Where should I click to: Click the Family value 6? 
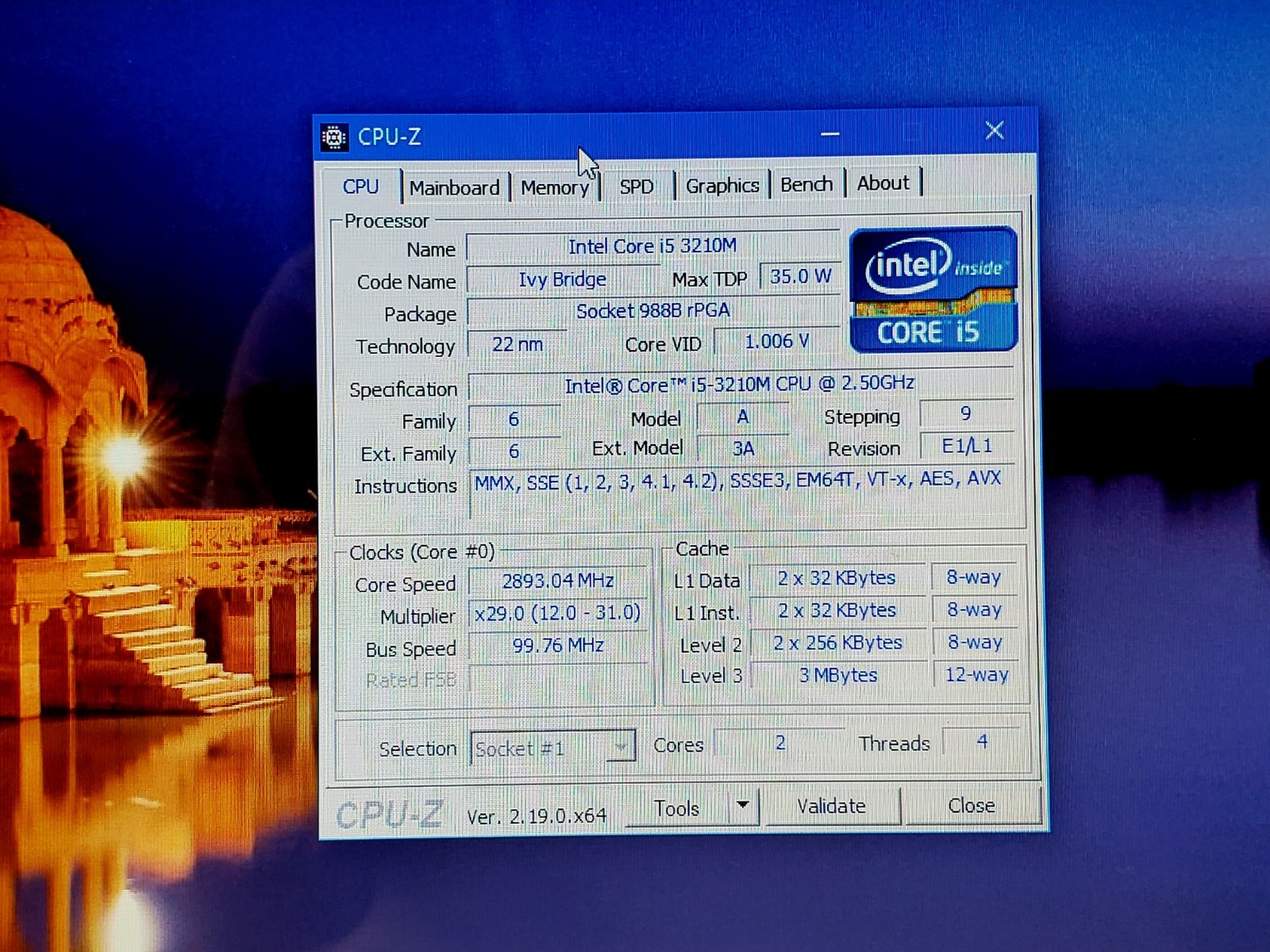(x=514, y=419)
